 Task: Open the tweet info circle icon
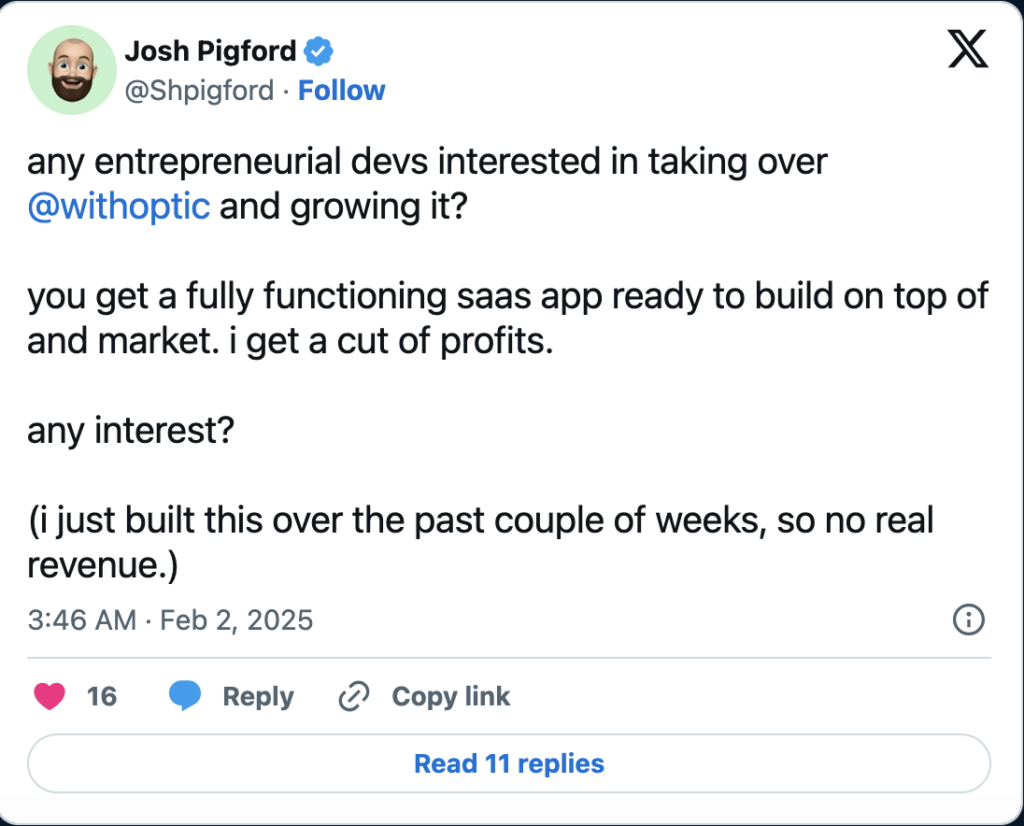pyautogui.click(x=968, y=619)
